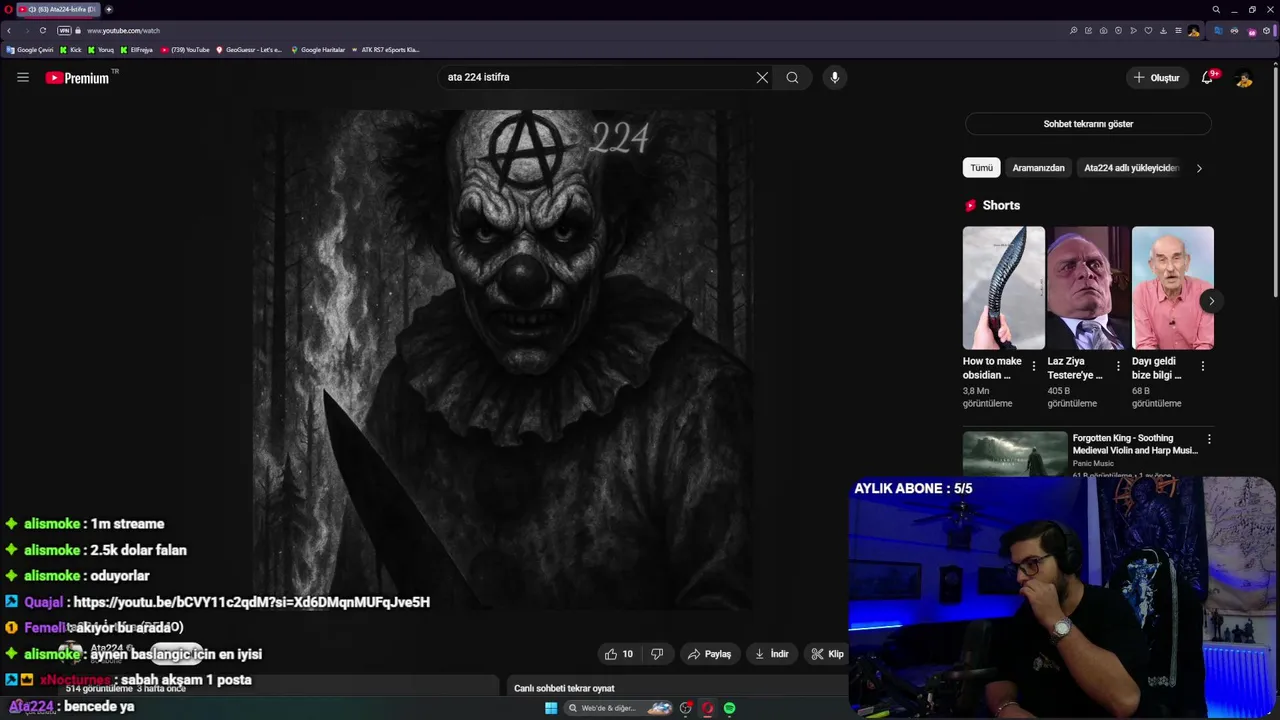Screen dimensions: 1280x720
Task: Open the Oluştur create button
Action: pyautogui.click(x=1157, y=77)
